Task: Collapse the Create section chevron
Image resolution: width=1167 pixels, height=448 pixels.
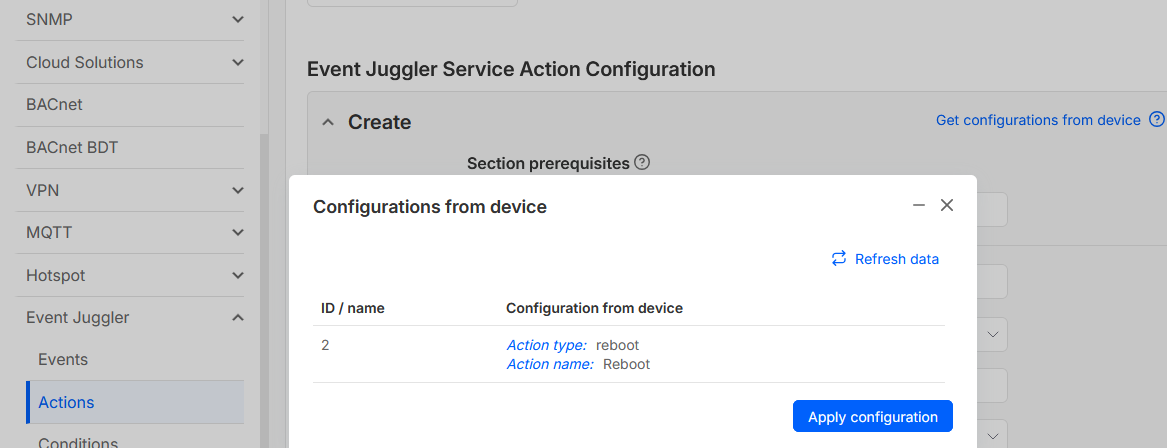Action: point(327,122)
